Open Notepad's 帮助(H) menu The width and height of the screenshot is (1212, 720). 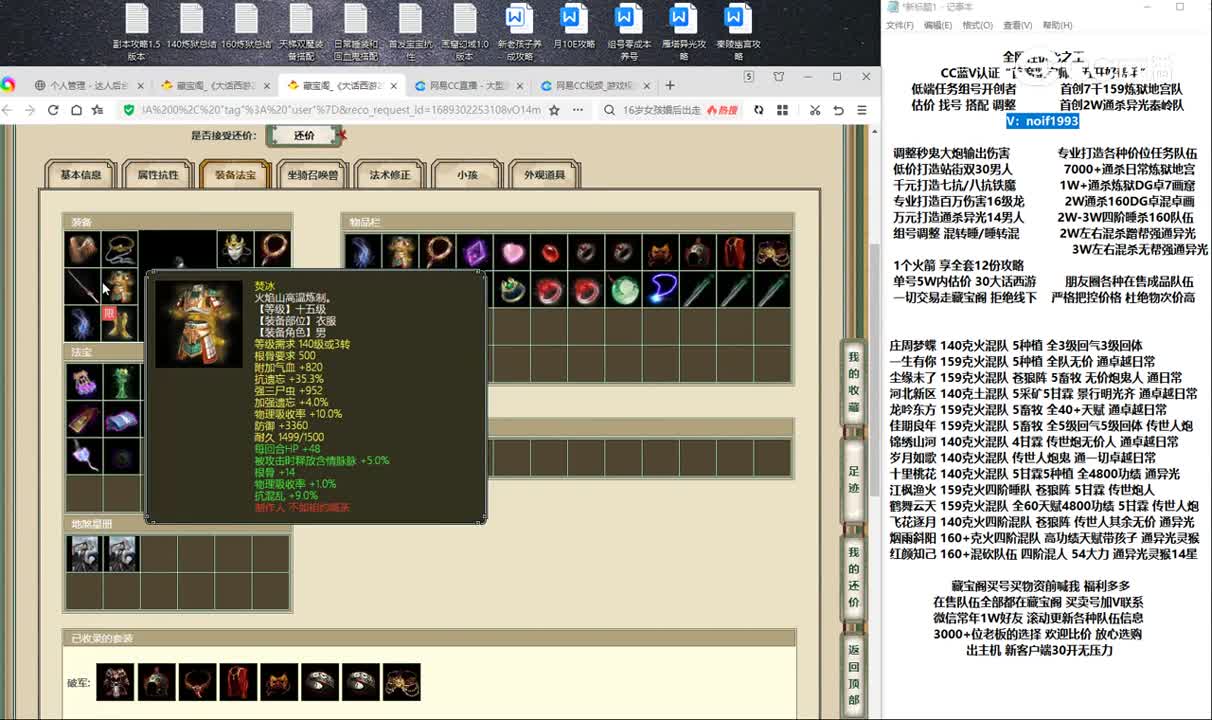[1057, 25]
